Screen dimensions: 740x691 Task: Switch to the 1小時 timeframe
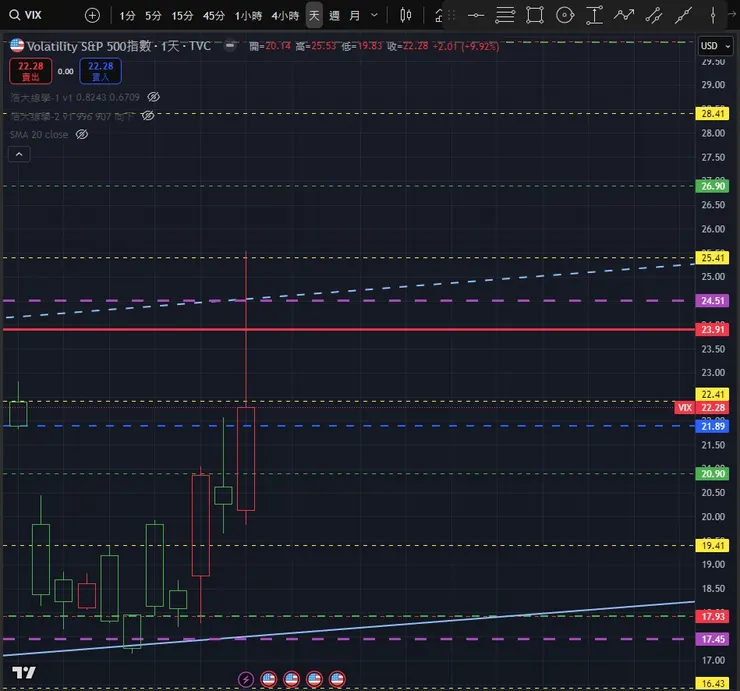point(248,16)
